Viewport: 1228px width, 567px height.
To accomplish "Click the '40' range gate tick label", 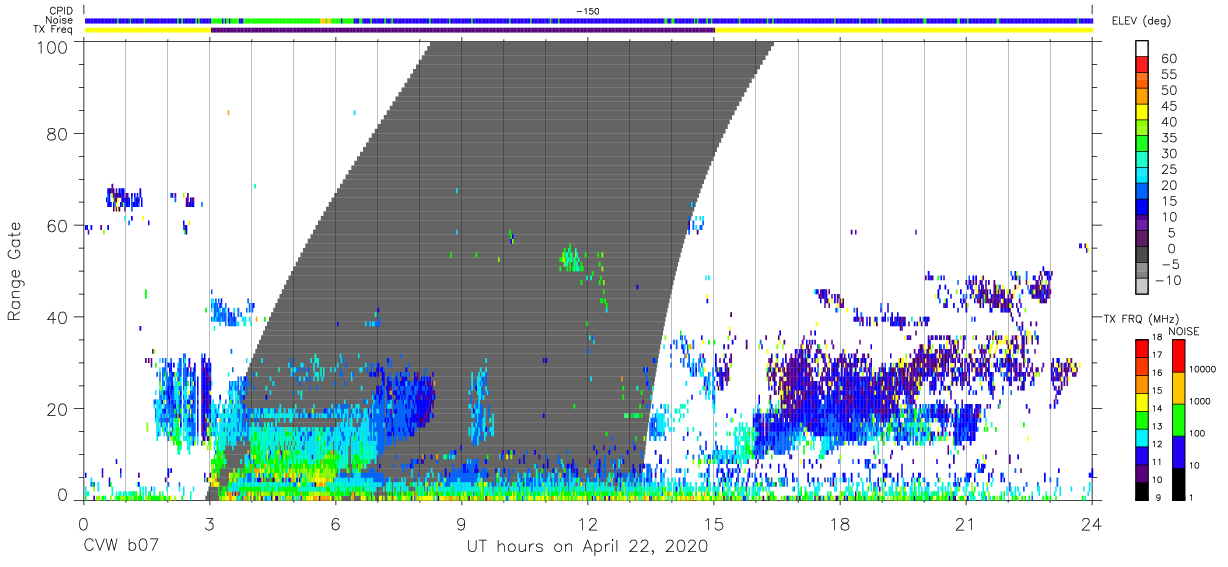I will coord(59,317).
